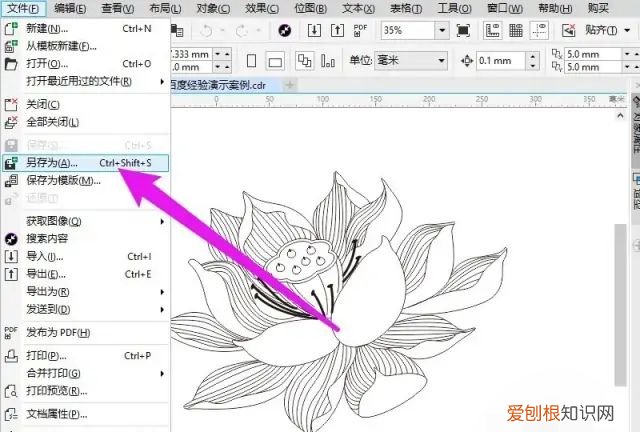
Task: Open the zoom level 35% dropdown arrow
Action: pos(442,30)
